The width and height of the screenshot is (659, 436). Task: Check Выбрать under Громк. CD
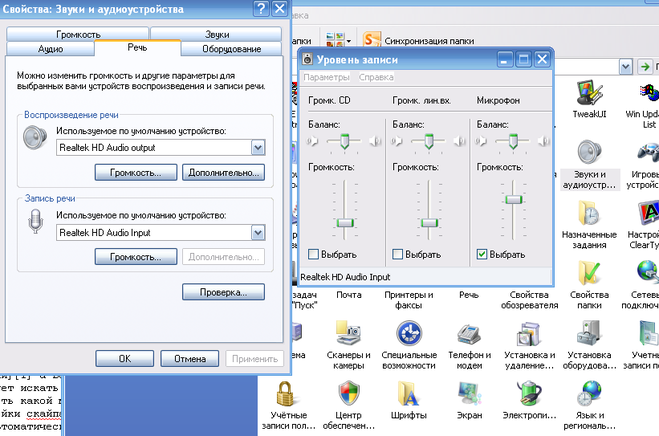[316, 255]
